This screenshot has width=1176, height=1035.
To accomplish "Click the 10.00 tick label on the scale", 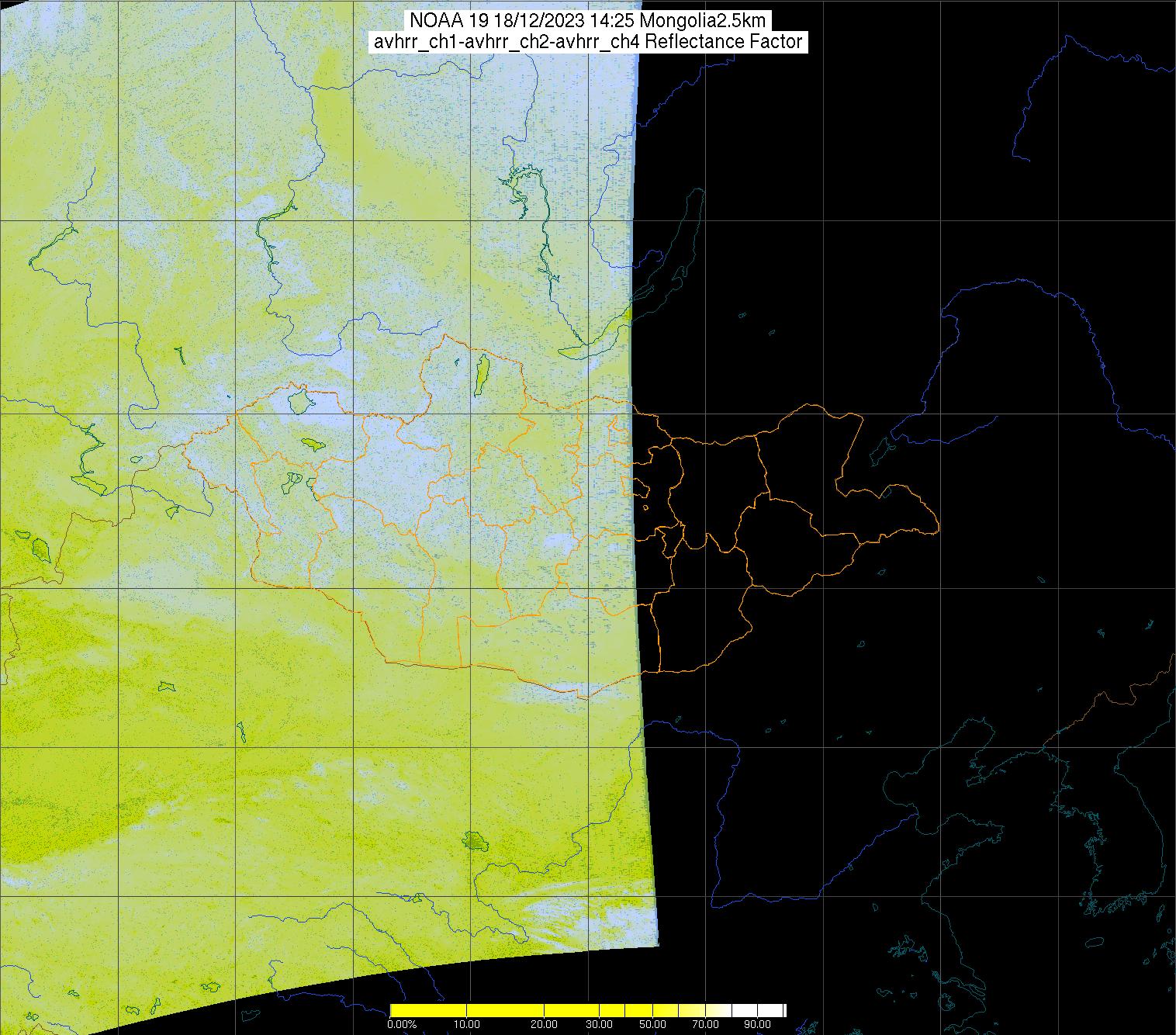I will 465,1024.
